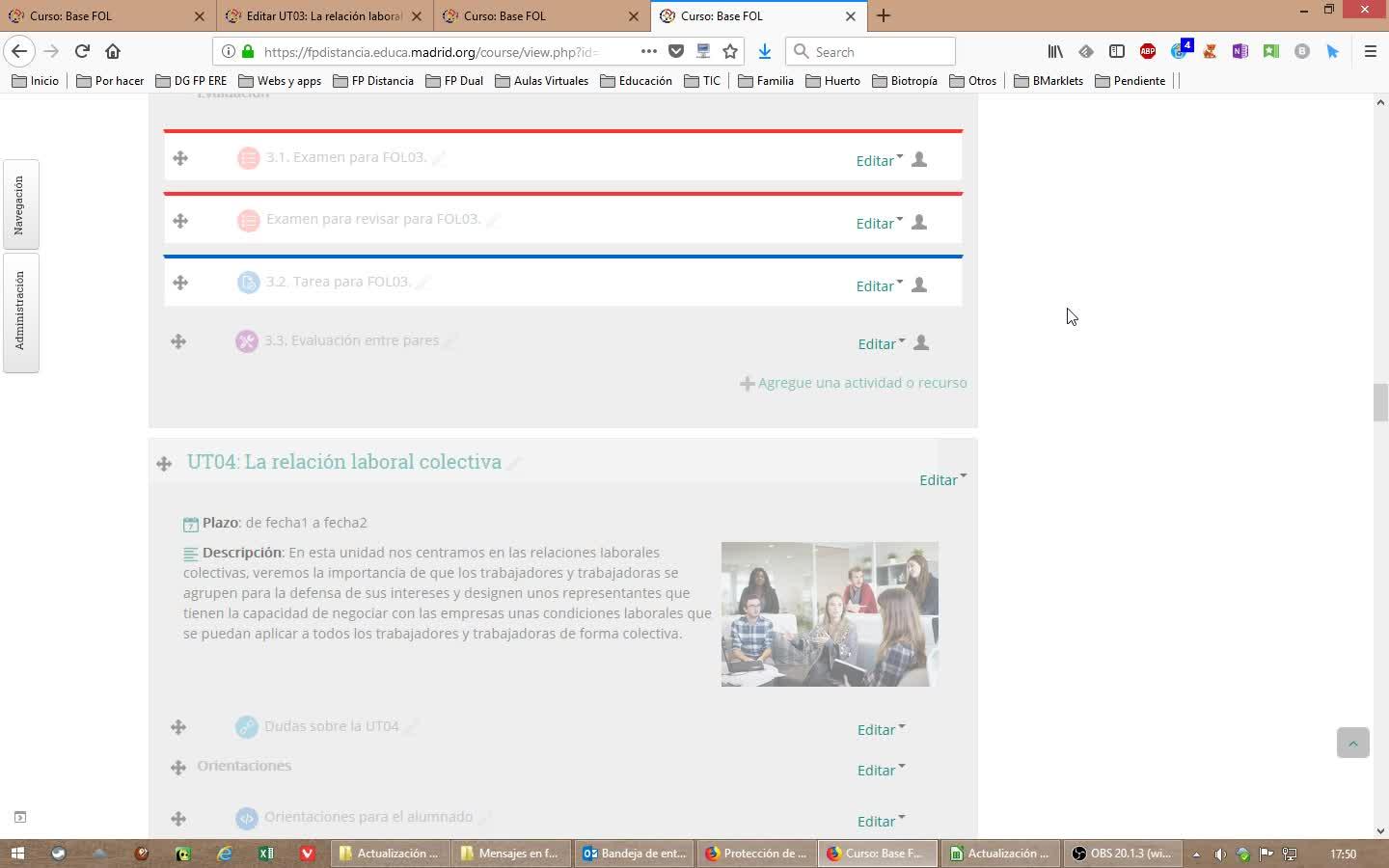This screenshot has width=1389, height=868.
Task: Click the address bar URL
Action: point(431,52)
